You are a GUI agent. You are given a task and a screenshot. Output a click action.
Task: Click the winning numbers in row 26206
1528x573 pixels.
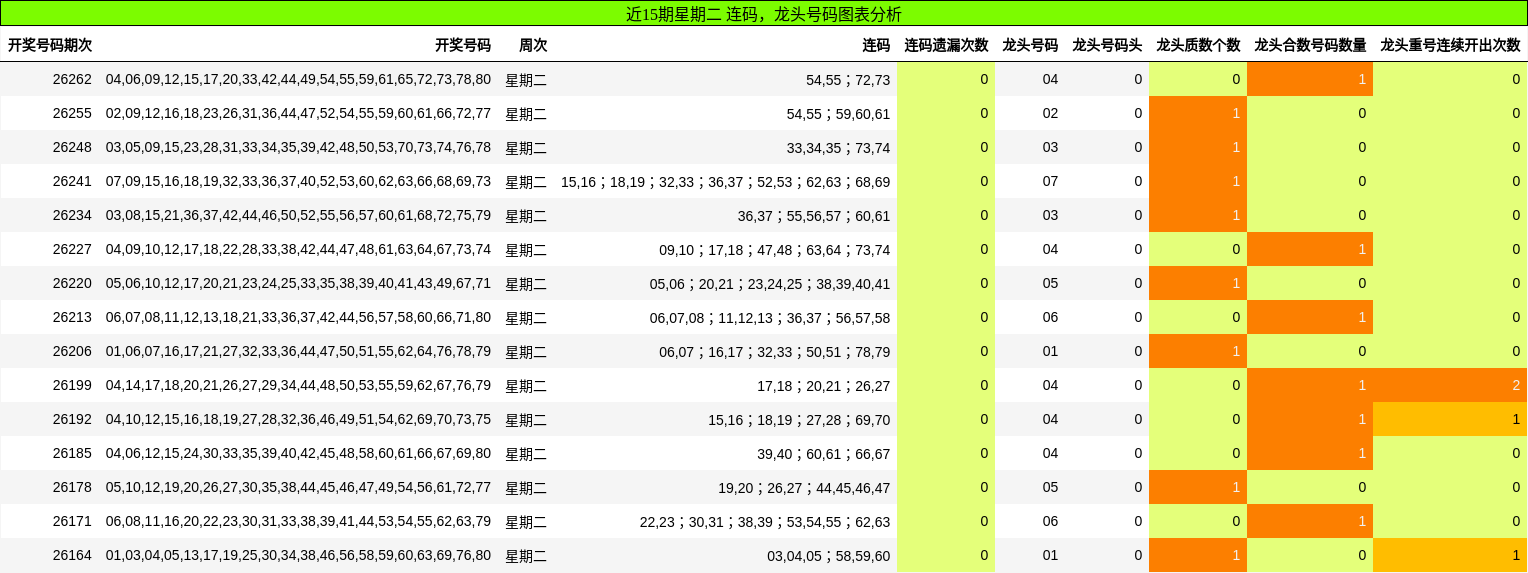(298, 351)
